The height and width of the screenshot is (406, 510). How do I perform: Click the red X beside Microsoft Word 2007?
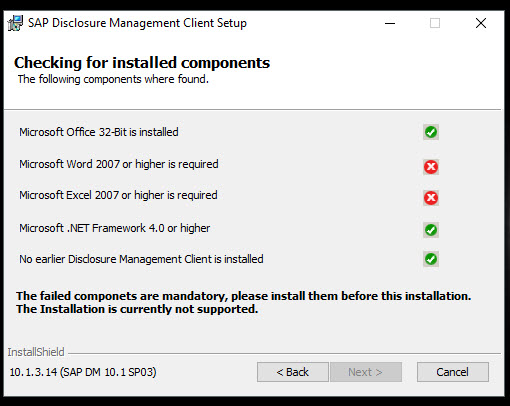point(431,167)
